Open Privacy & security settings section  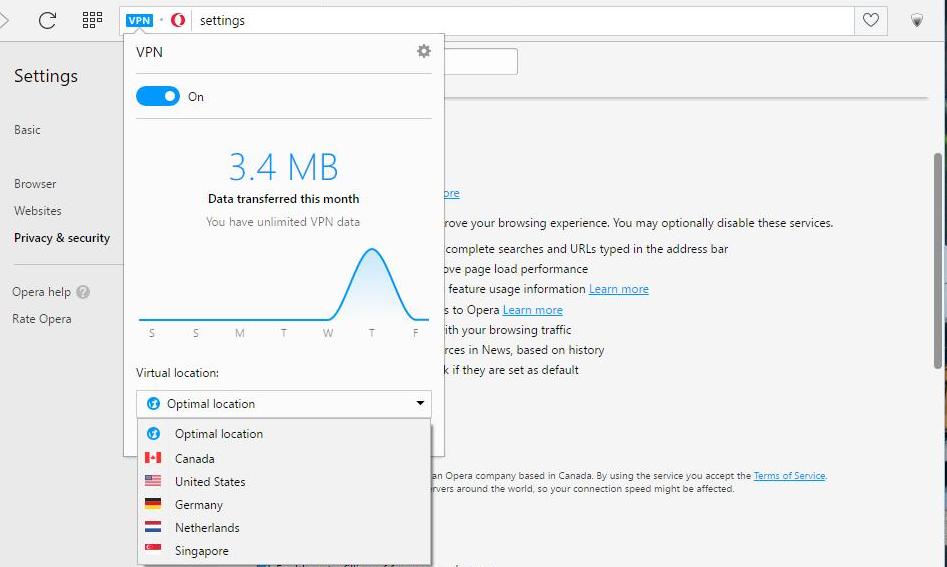62,238
